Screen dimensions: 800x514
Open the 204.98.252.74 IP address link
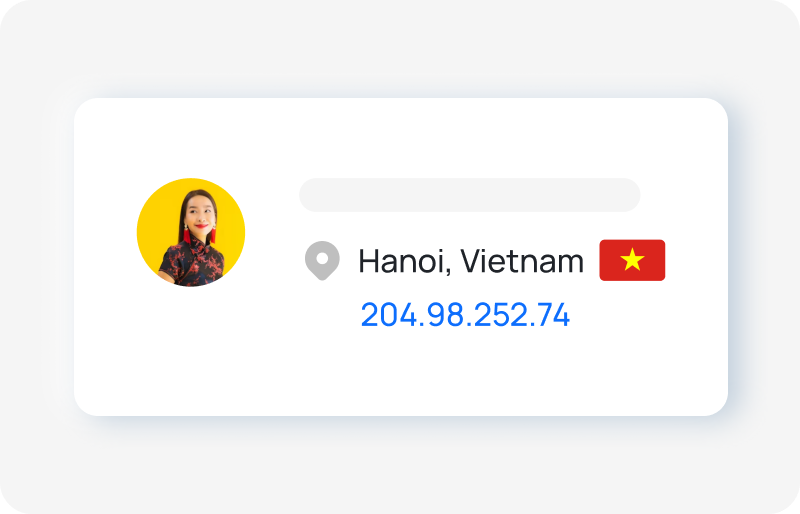tap(465, 315)
